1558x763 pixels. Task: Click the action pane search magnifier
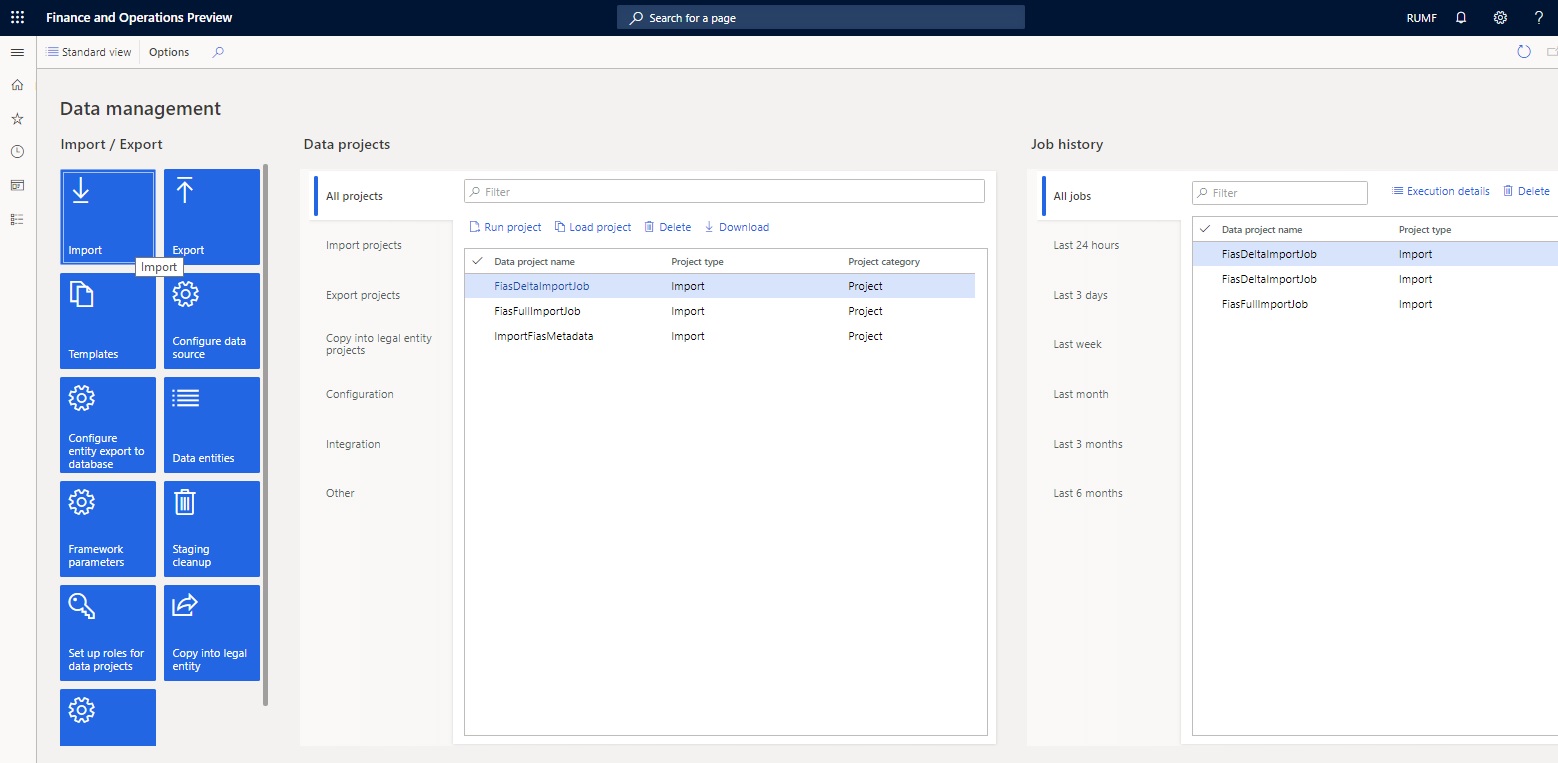tap(218, 52)
